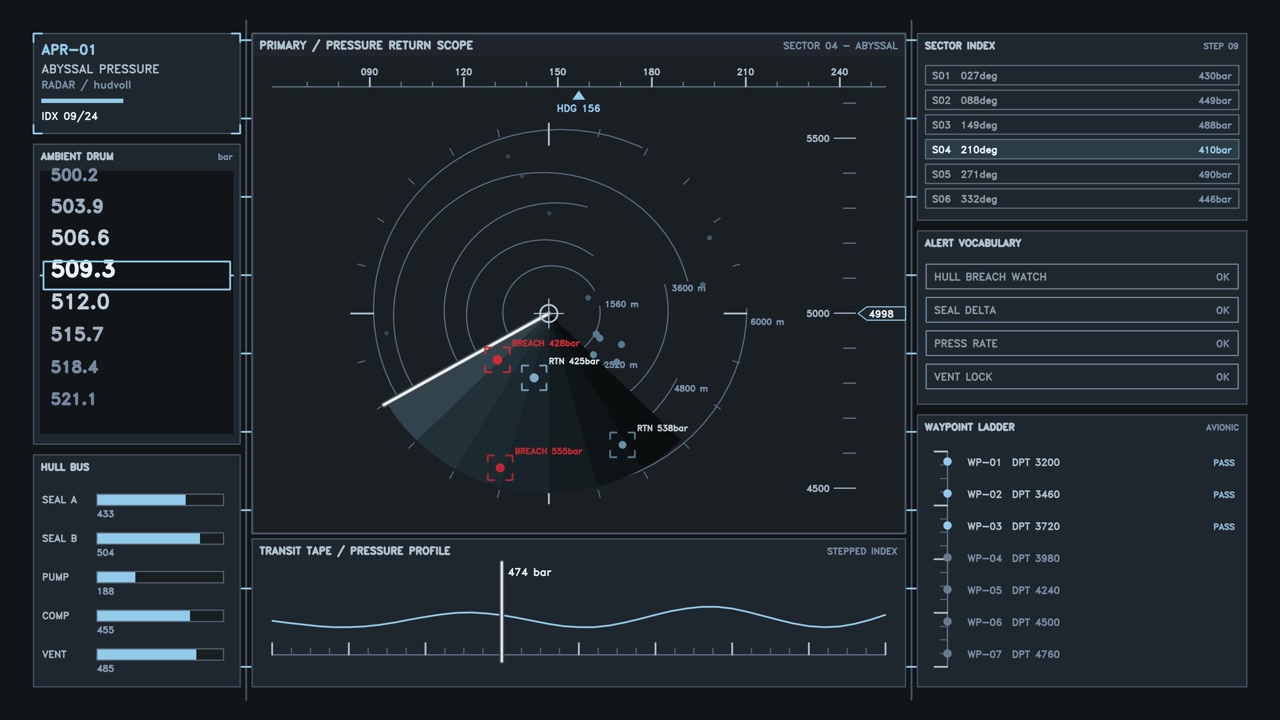Click the SECTOR 04 – ABYSSAL header label
Viewport: 1280px width, 720px height.
tap(840, 46)
